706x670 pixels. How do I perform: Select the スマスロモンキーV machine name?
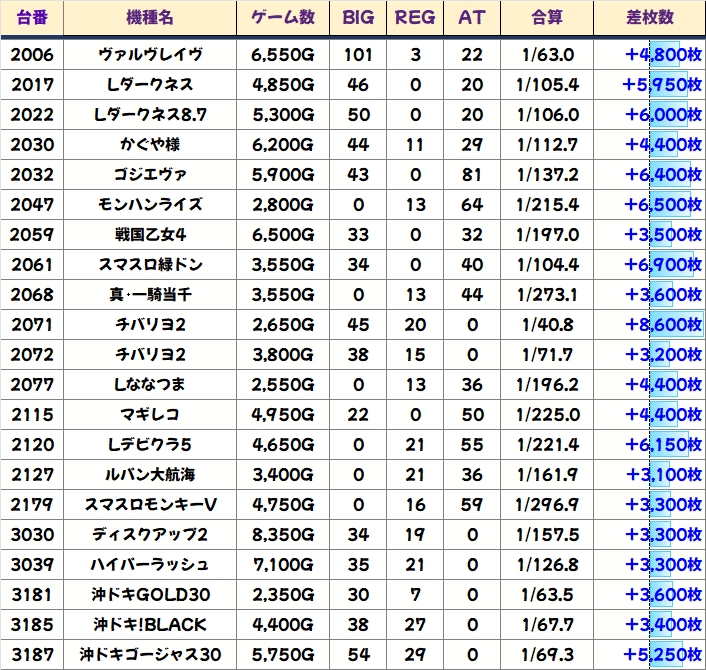click(150, 505)
